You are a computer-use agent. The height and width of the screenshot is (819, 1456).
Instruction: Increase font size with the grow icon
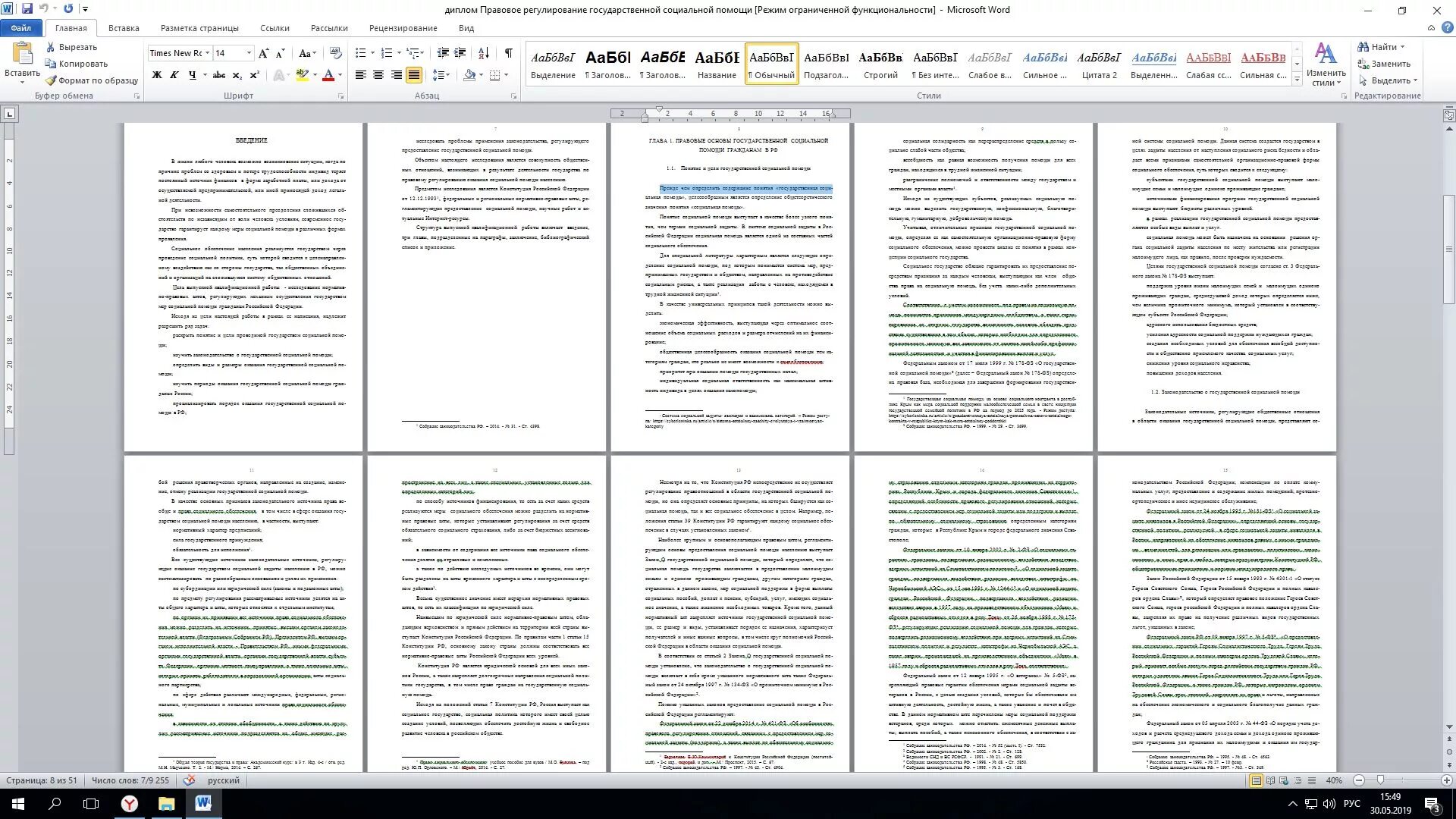coord(263,53)
